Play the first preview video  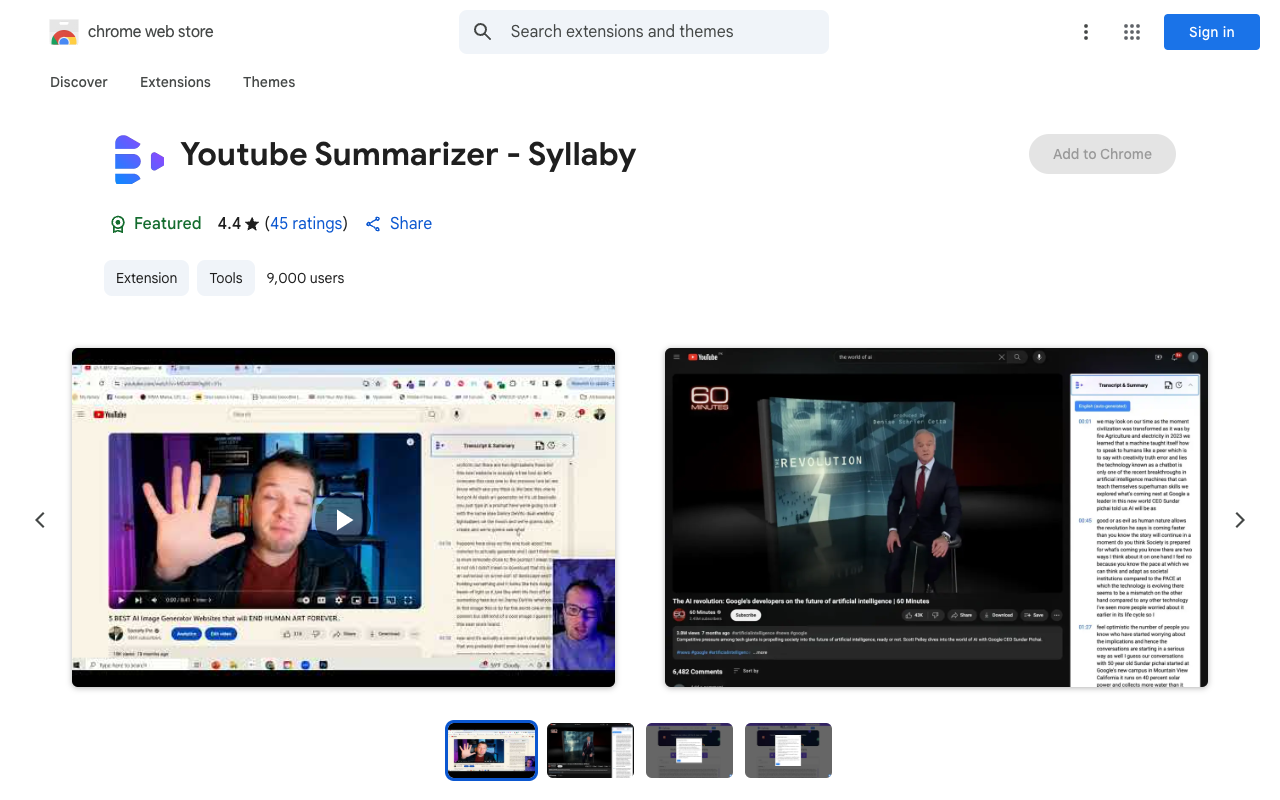(x=343, y=519)
